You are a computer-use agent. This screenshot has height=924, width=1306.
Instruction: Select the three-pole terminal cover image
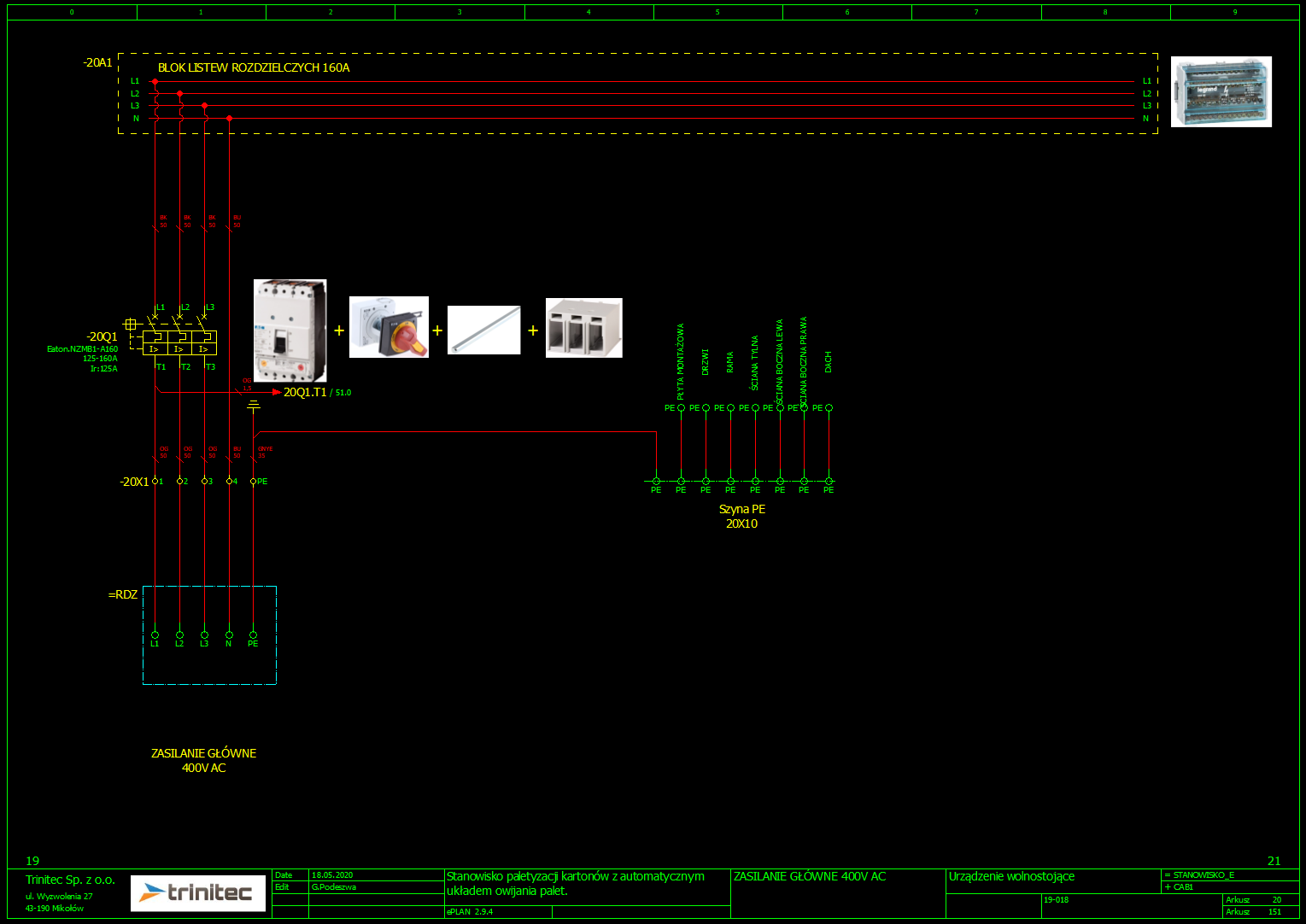tap(583, 328)
